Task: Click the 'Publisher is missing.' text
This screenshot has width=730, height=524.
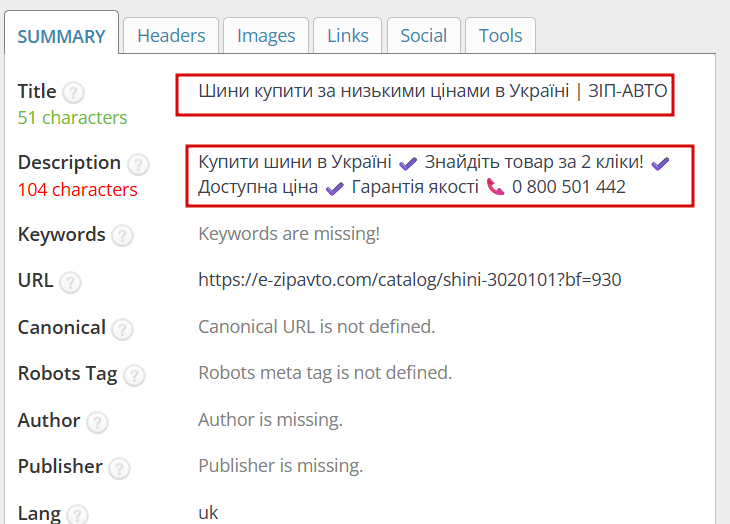Action: pyautogui.click(x=281, y=466)
